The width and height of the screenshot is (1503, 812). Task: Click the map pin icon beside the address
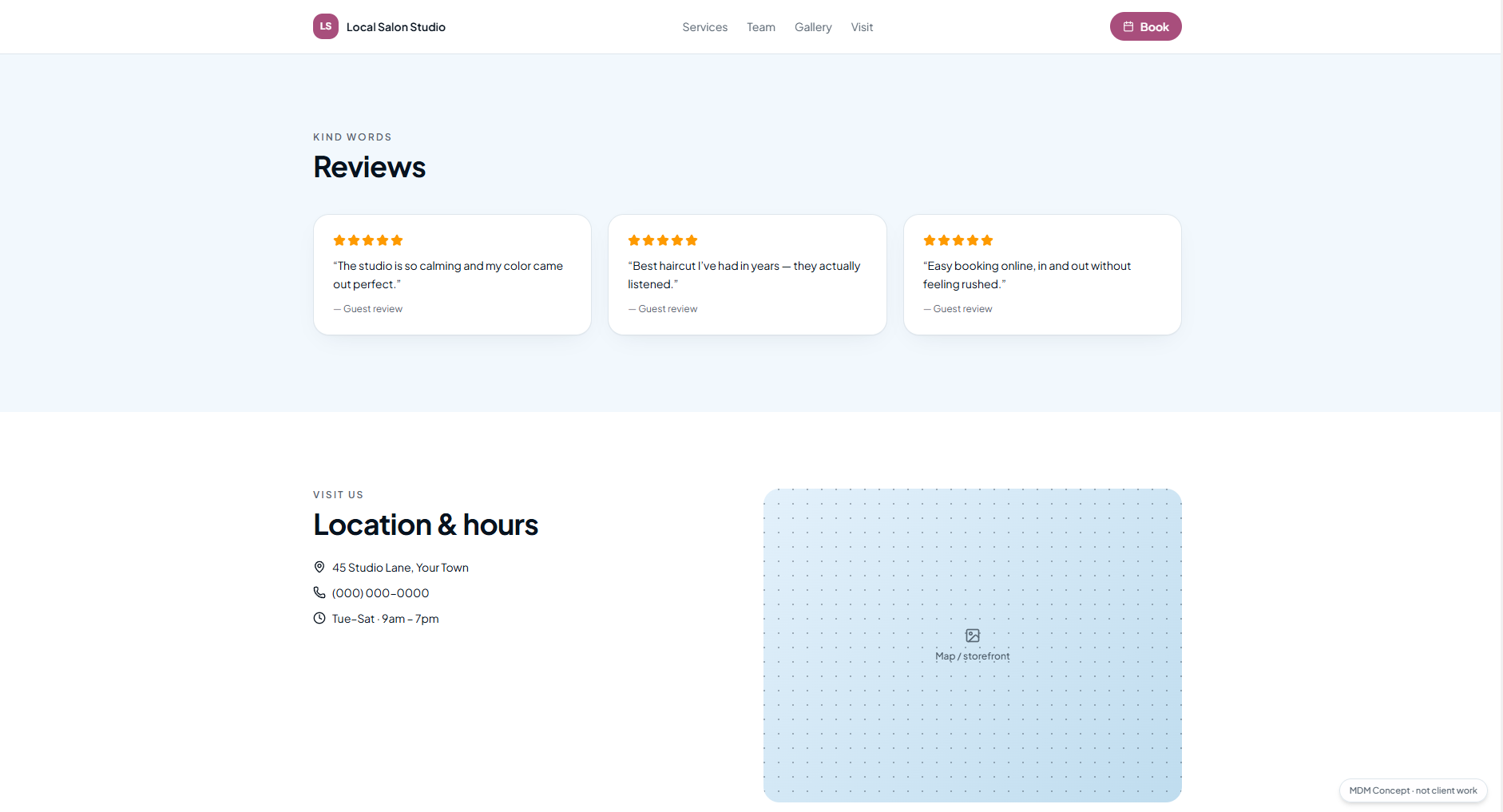(x=319, y=567)
